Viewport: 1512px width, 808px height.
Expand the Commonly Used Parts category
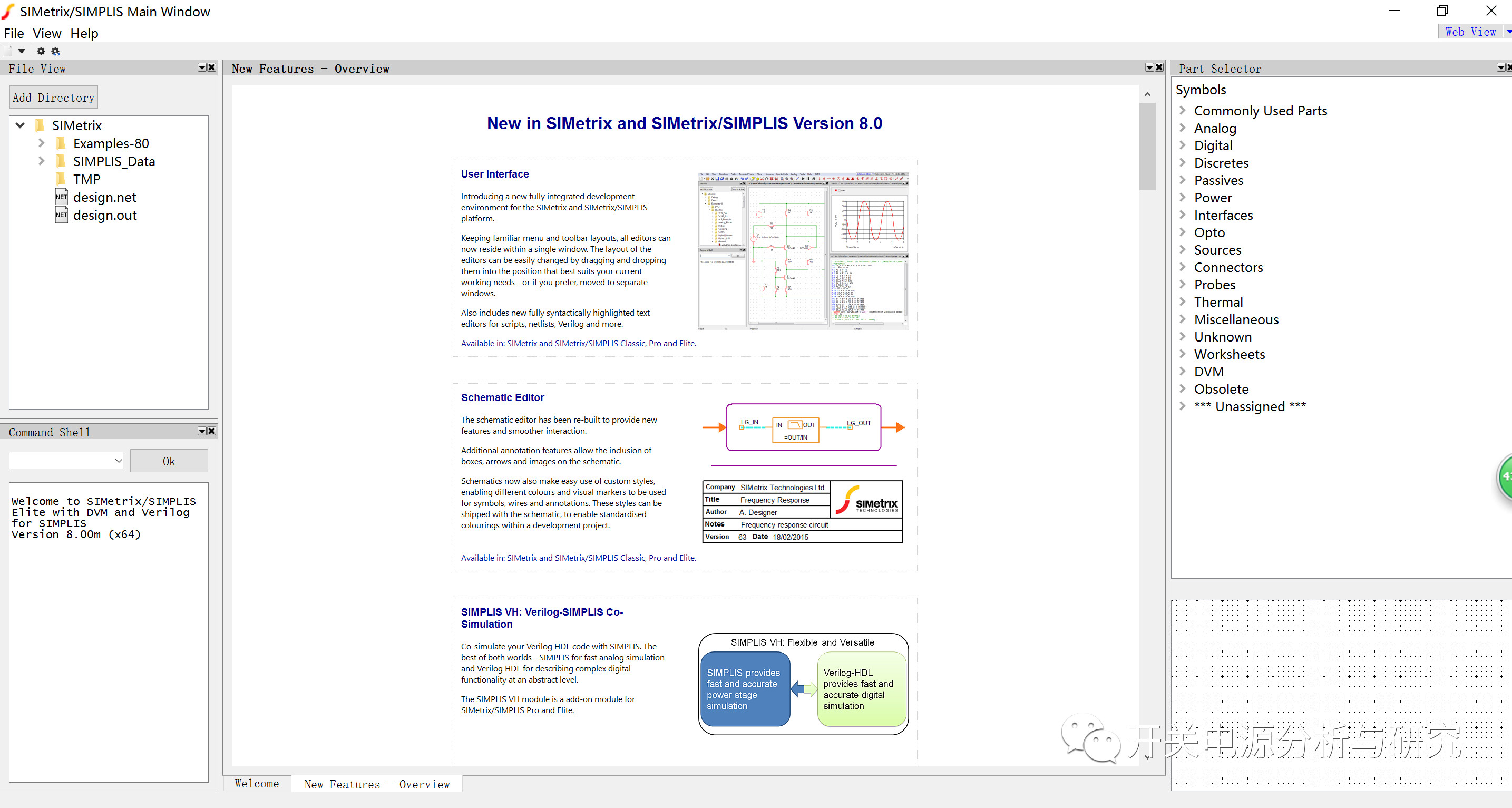[1183, 110]
